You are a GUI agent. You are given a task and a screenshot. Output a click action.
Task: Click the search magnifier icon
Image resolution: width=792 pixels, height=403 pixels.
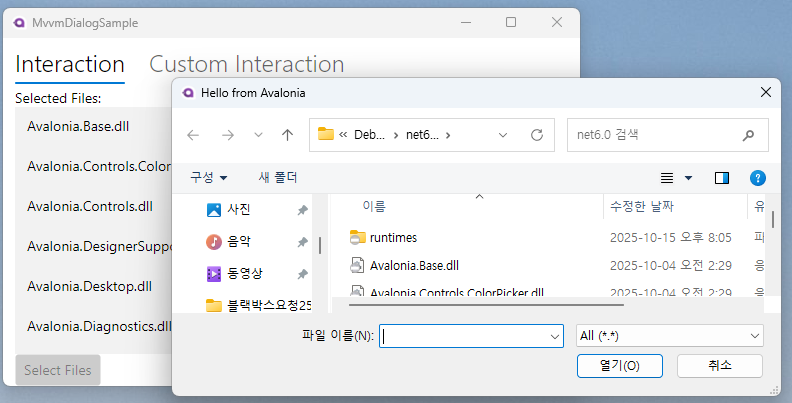point(748,135)
